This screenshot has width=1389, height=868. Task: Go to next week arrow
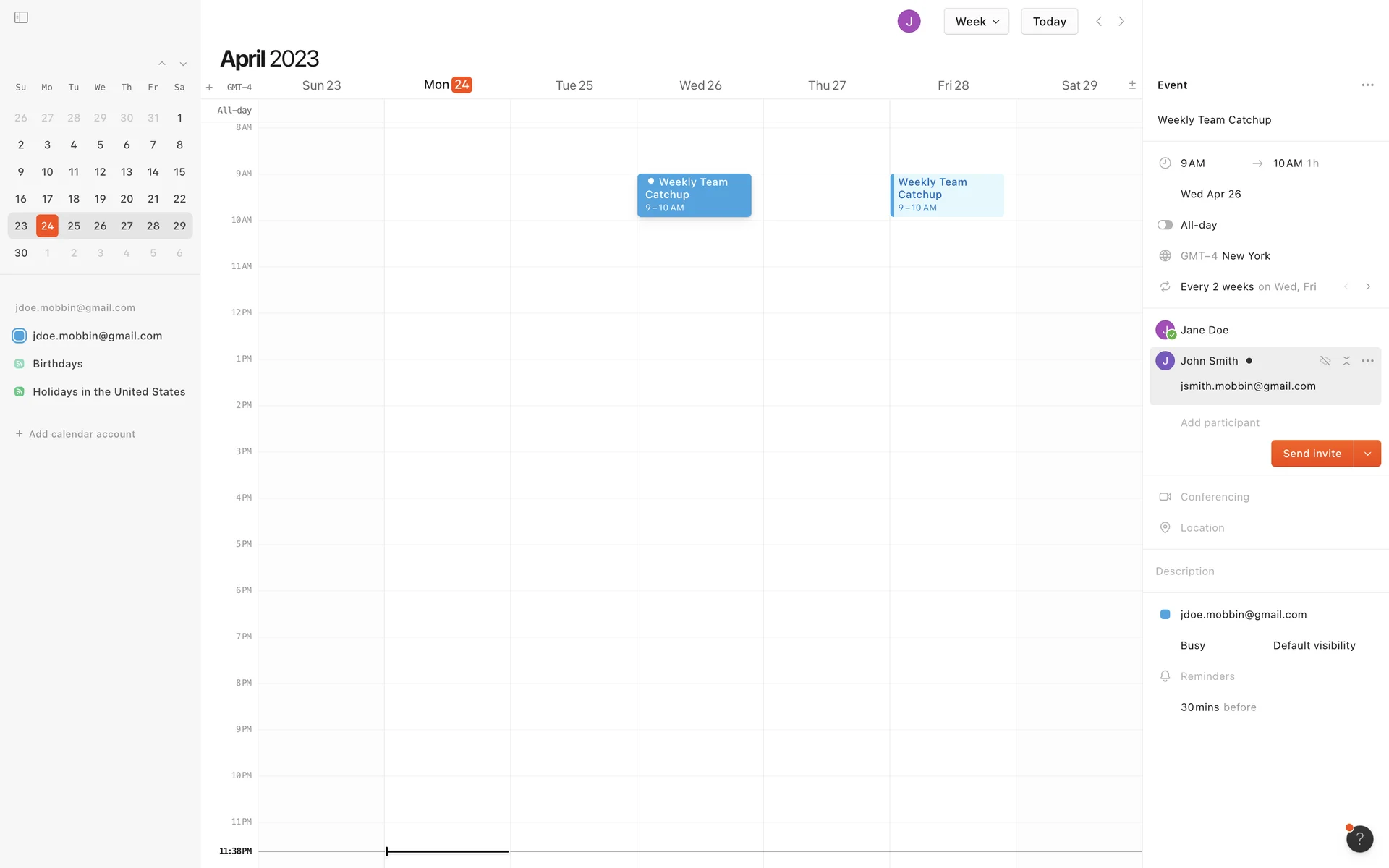pyautogui.click(x=1121, y=21)
